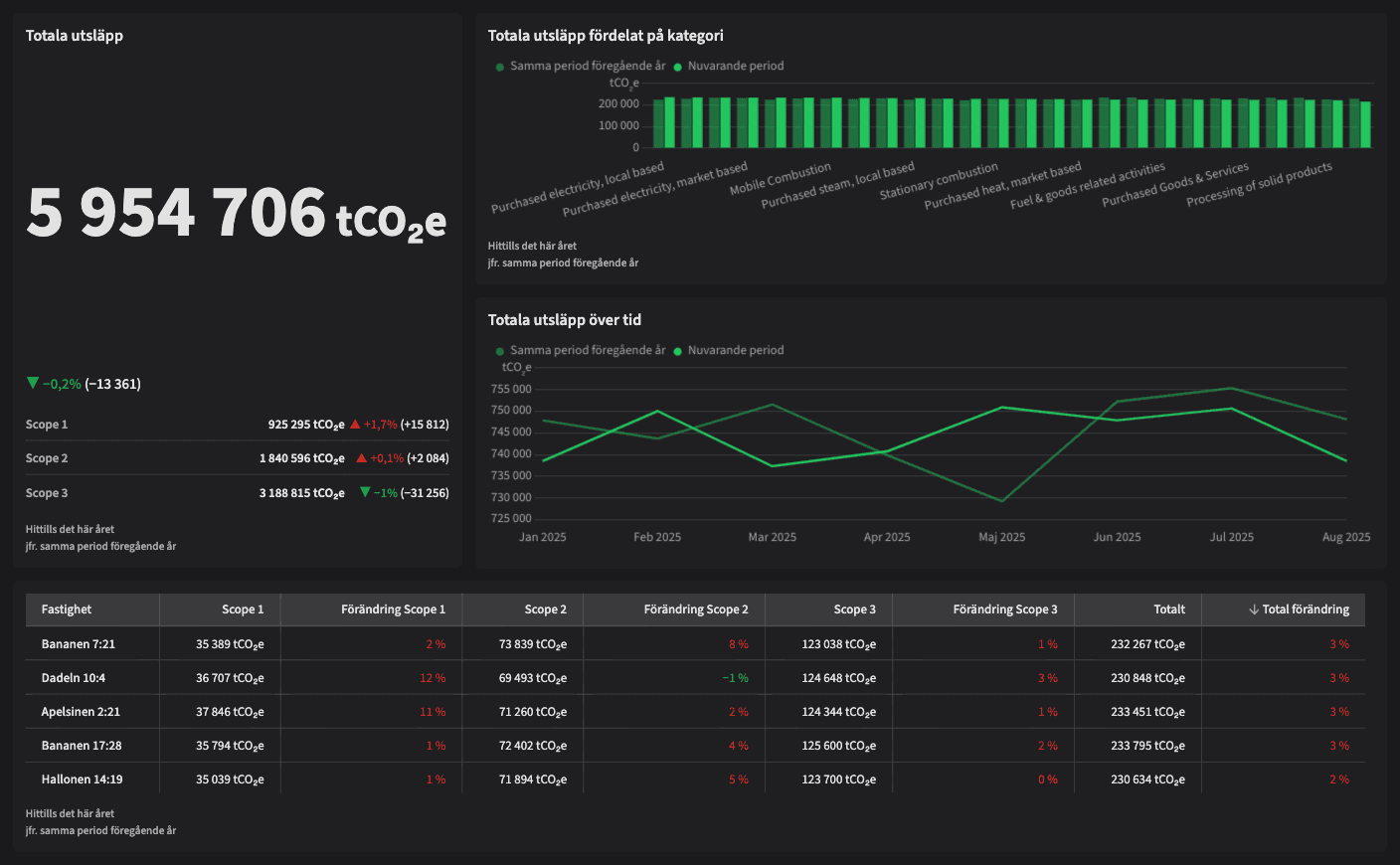Click the red up triangle for Scope 2
This screenshot has width=1400, height=865.
coord(362,458)
